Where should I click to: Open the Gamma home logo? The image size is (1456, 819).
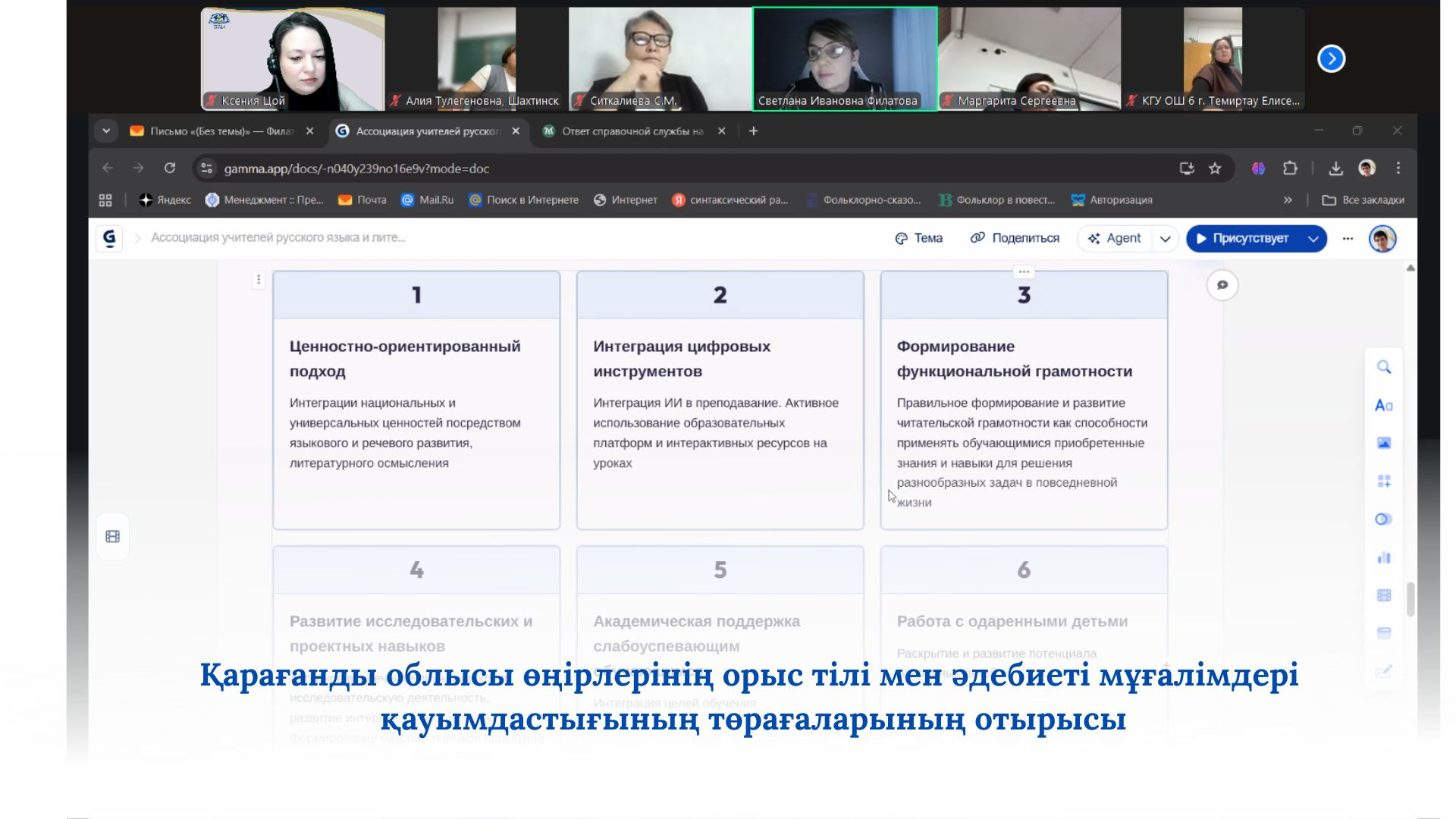click(x=108, y=238)
